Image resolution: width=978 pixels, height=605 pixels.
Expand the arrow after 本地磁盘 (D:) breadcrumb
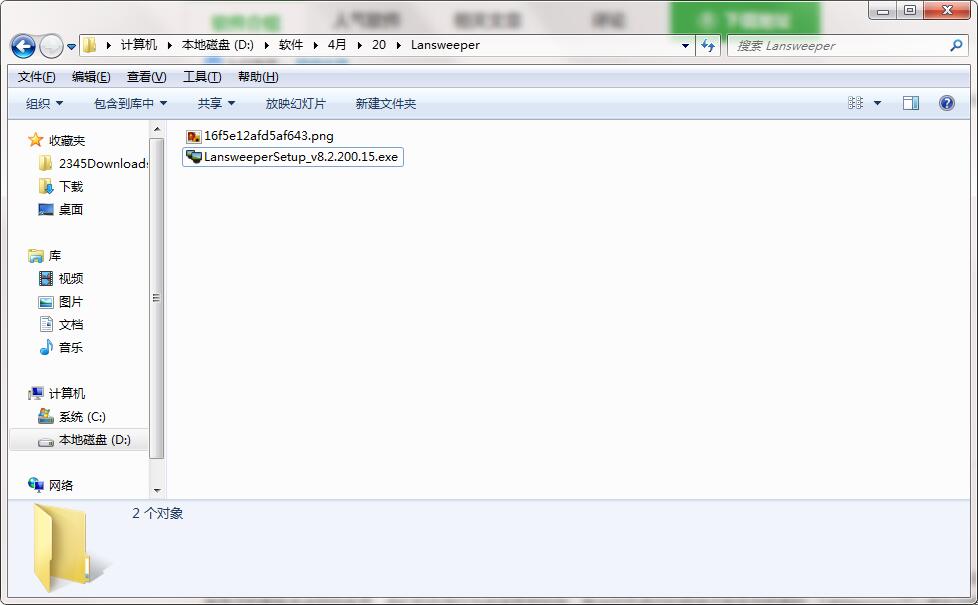click(266, 45)
